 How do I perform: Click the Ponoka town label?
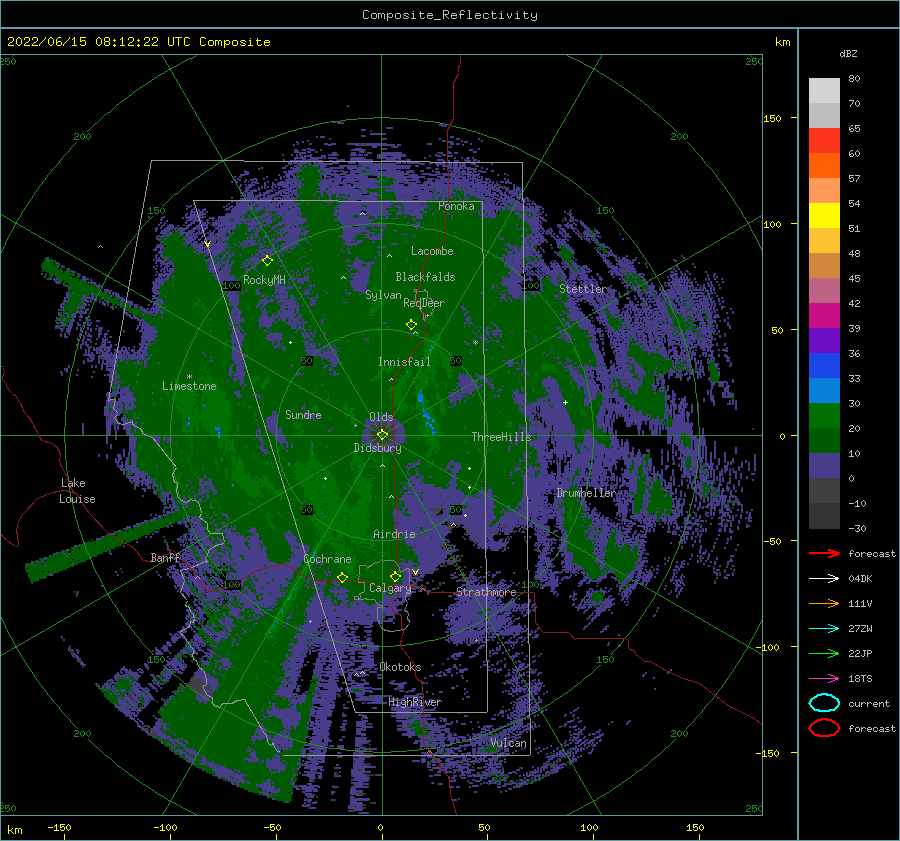[456, 206]
